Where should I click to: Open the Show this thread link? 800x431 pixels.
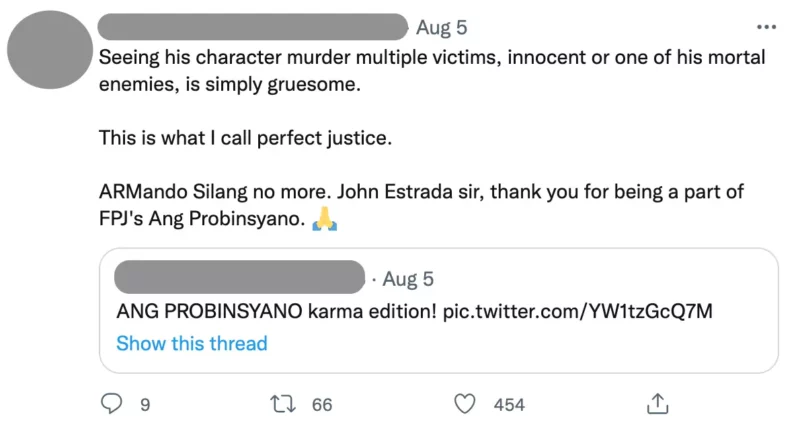pyautogui.click(x=192, y=343)
